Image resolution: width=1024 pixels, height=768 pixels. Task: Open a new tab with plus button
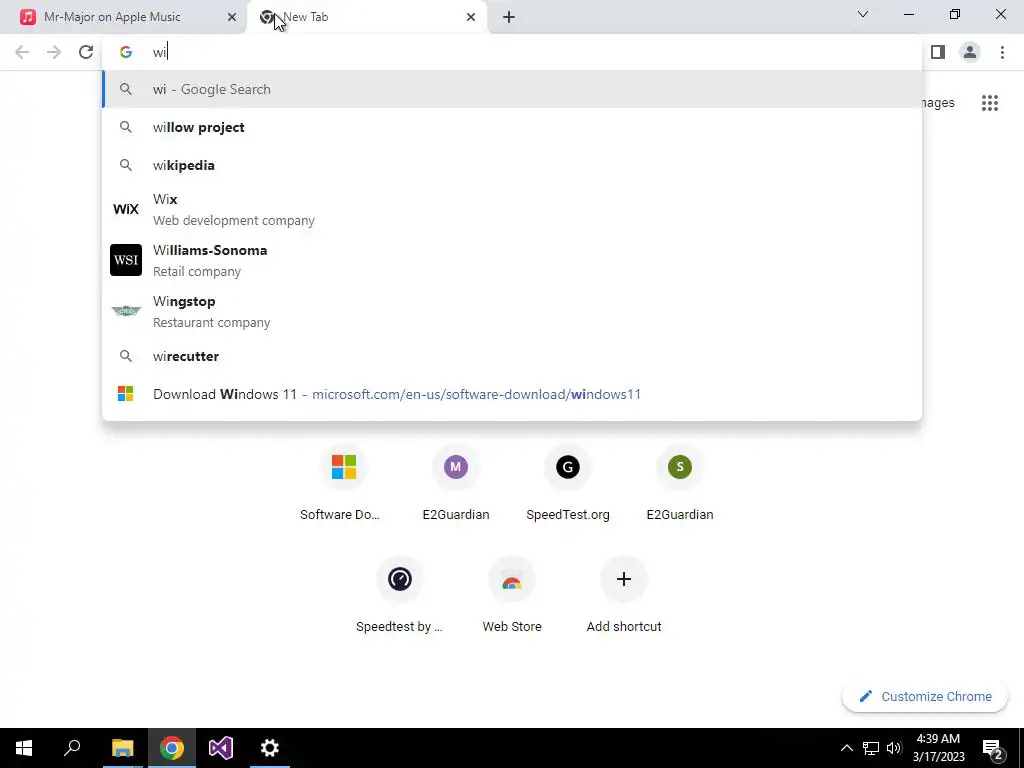(509, 17)
